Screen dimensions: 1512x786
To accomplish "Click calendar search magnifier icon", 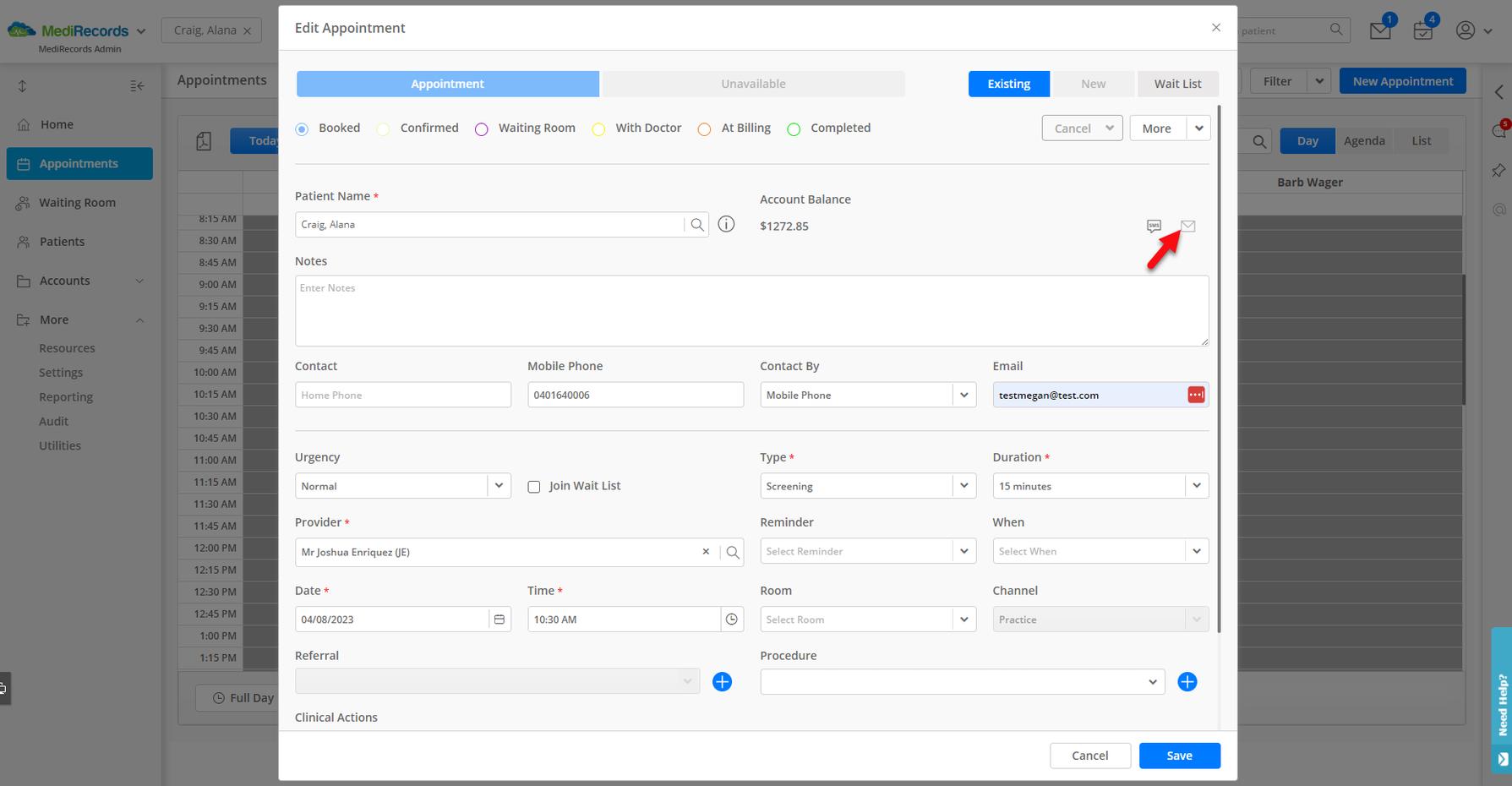I will tap(1259, 141).
